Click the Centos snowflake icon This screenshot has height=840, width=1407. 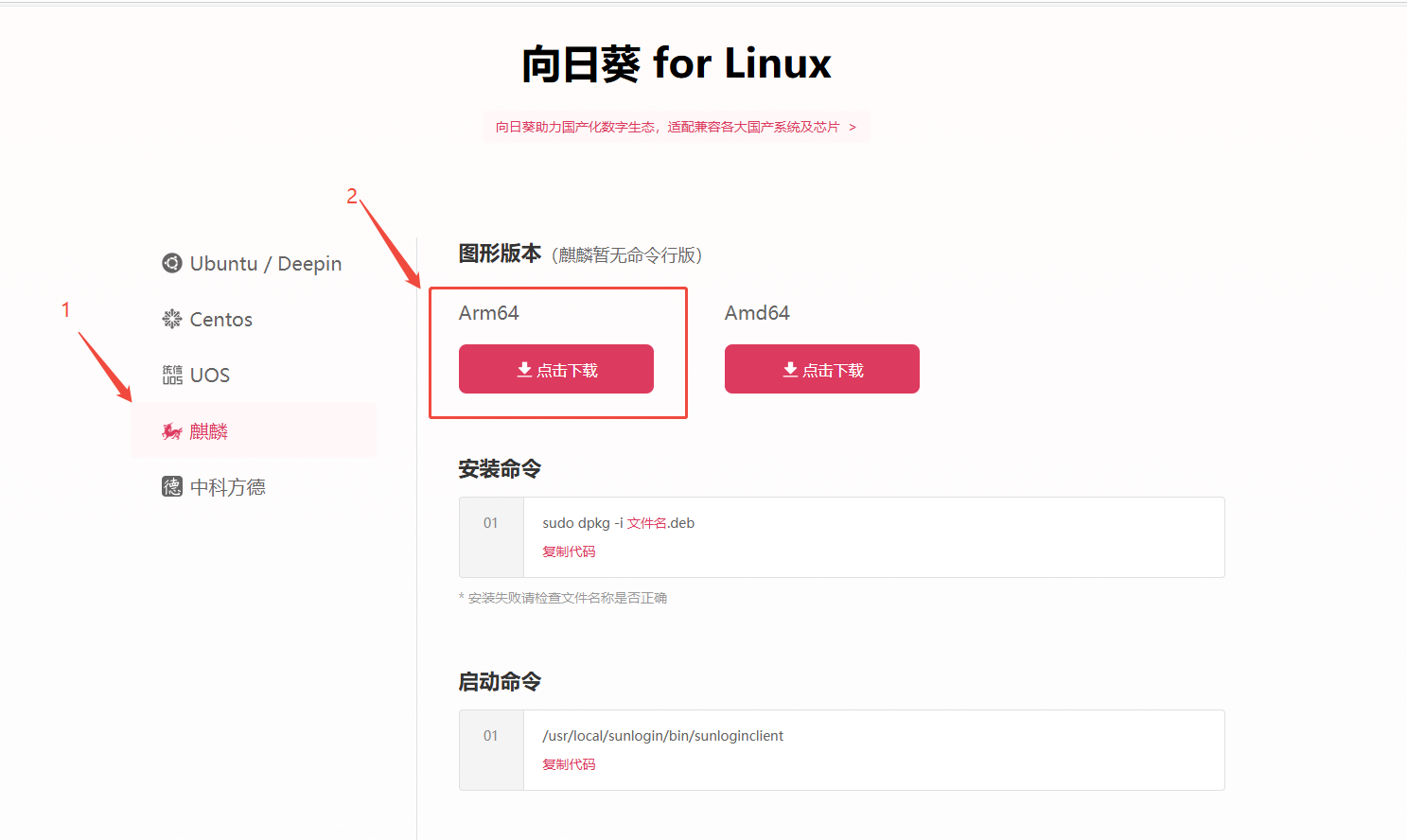[171, 319]
